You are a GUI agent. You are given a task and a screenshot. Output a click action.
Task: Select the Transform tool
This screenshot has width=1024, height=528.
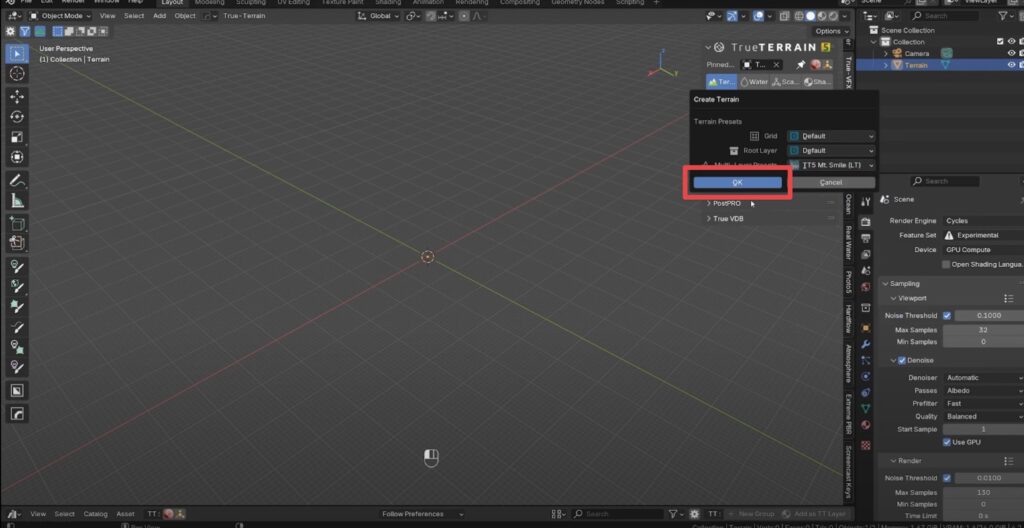(17, 157)
